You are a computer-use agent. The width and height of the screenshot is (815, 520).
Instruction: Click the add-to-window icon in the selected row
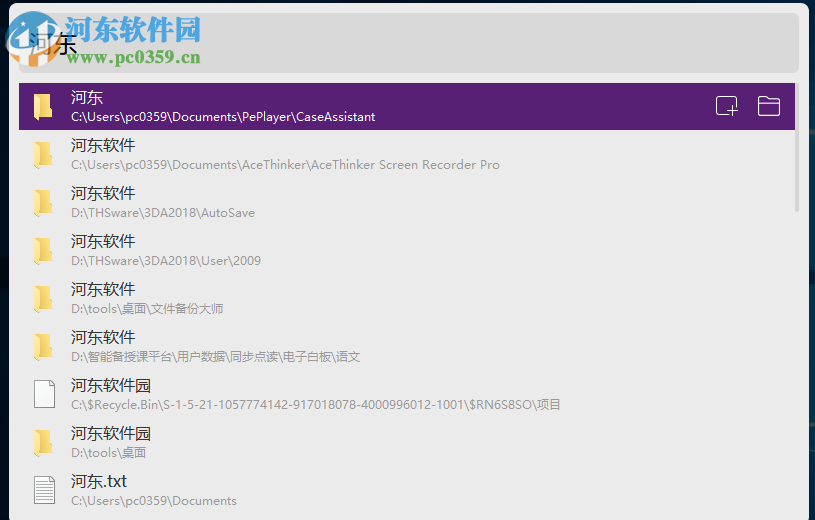click(x=727, y=106)
